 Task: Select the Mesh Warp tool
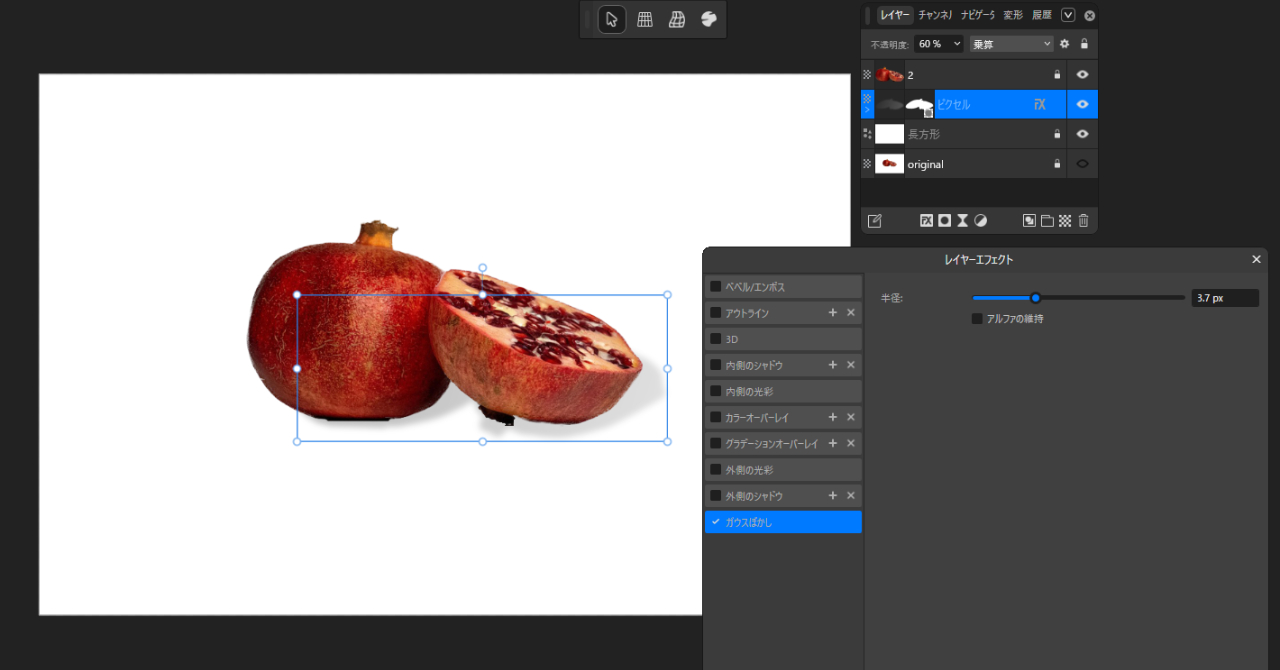pyautogui.click(x=677, y=19)
